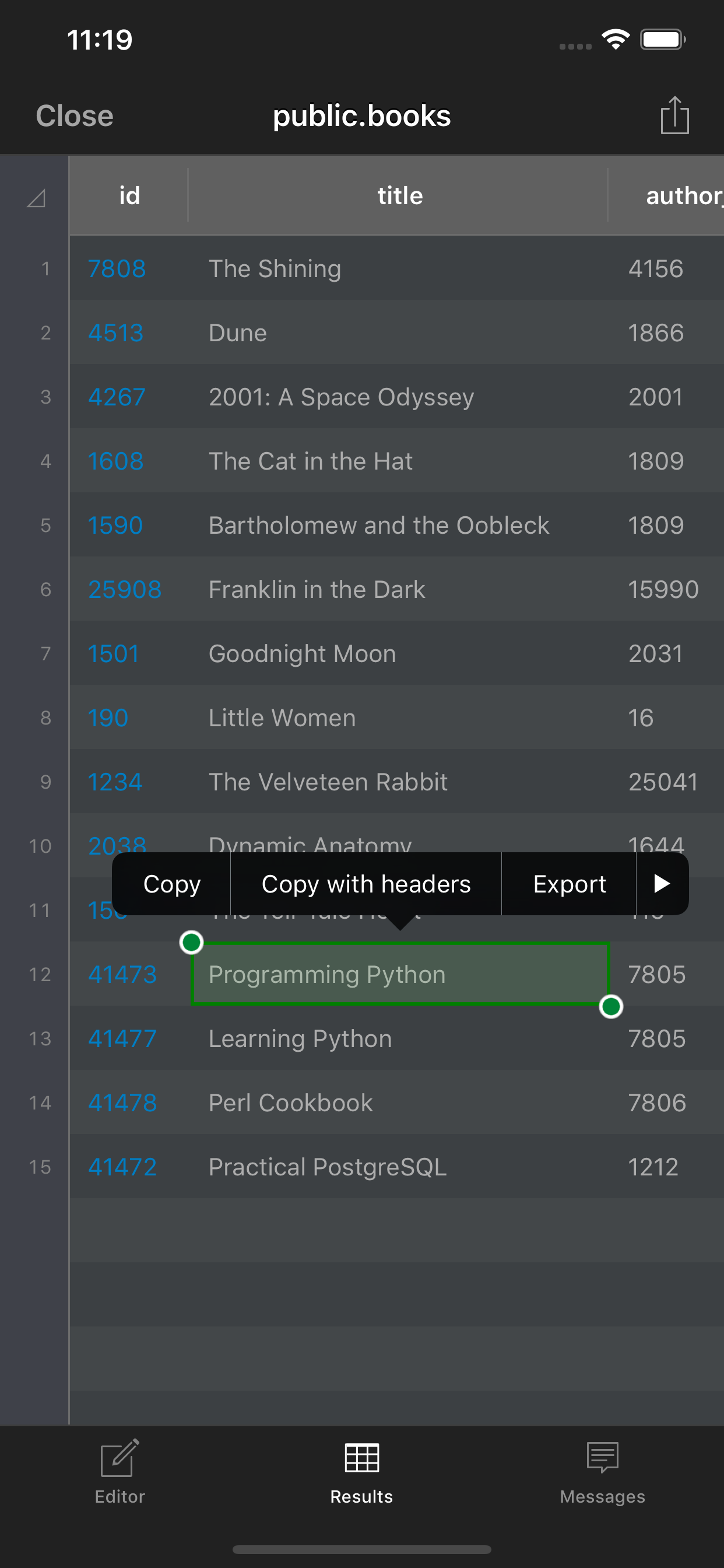Open the Messages tab icon
This screenshot has height=1568, width=724.
602,1457
